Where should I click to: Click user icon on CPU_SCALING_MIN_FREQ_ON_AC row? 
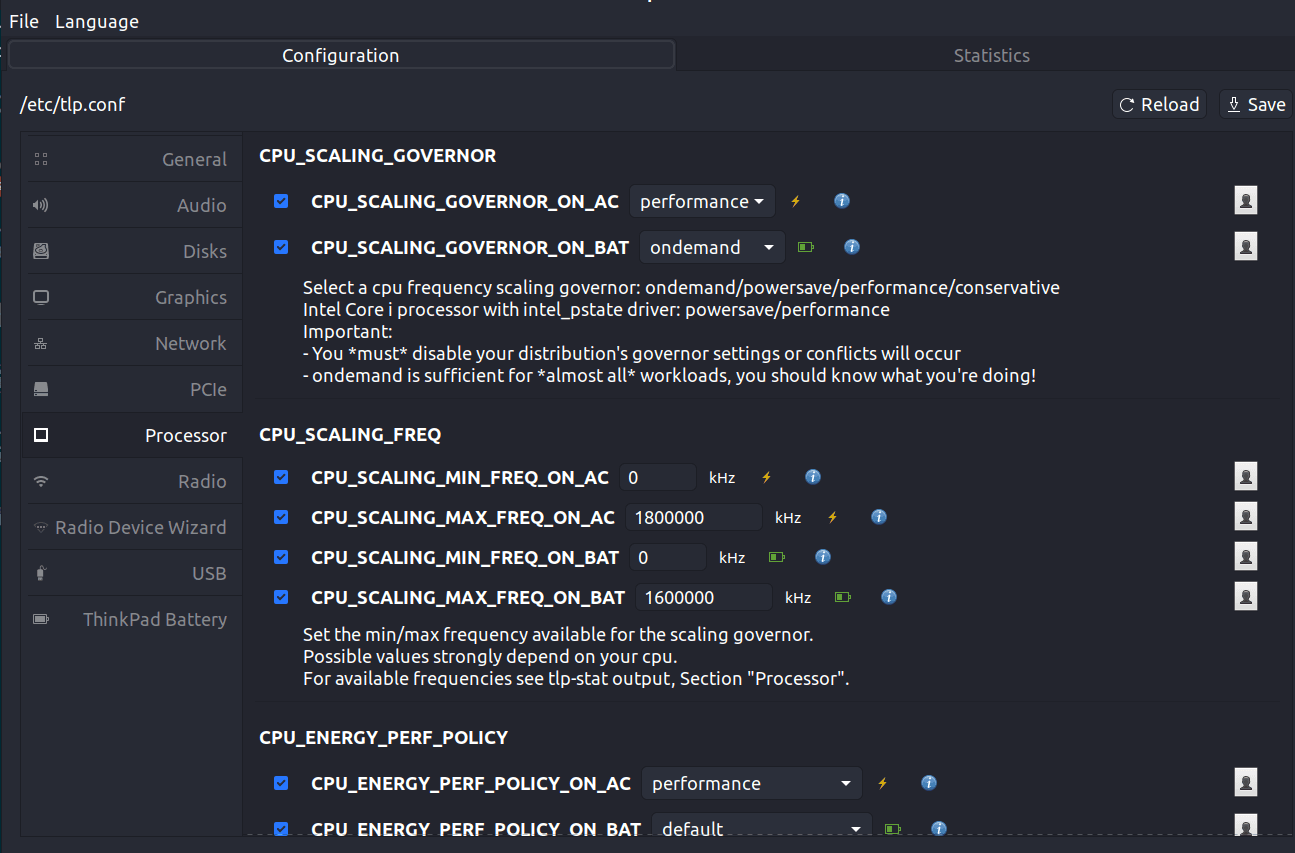[1245, 477]
